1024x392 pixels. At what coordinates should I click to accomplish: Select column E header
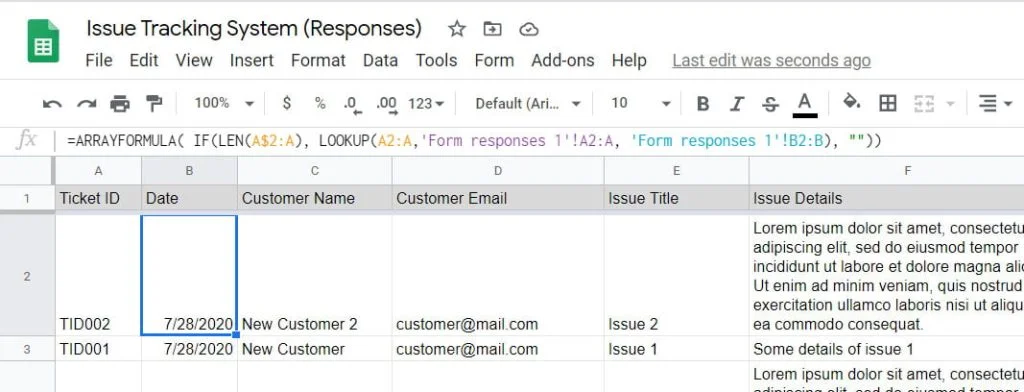677,171
